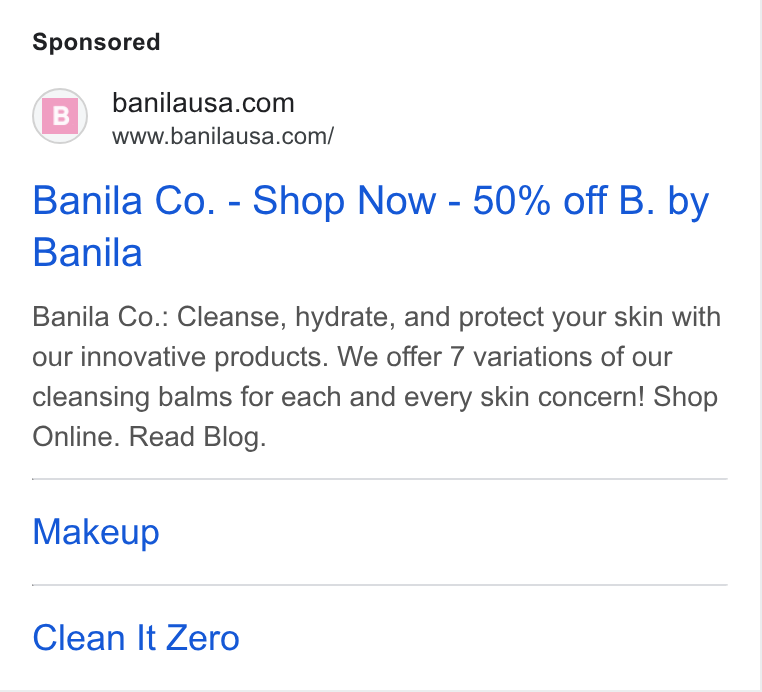This screenshot has height=692, width=762.
Task: Click the banilausa.com site name
Action: point(203,103)
